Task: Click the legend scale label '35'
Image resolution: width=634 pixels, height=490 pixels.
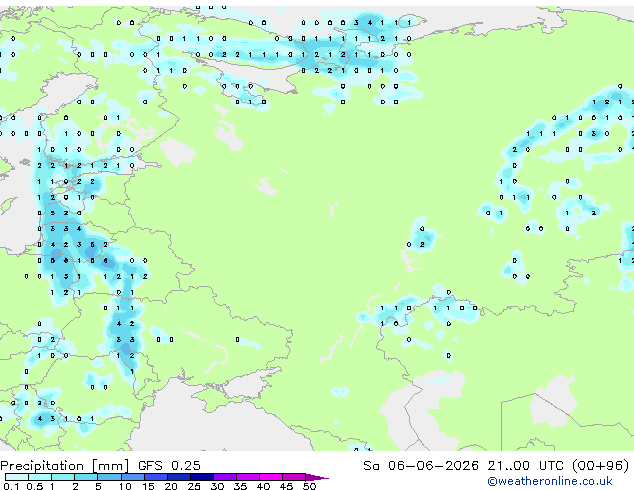Action: coord(240,486)
